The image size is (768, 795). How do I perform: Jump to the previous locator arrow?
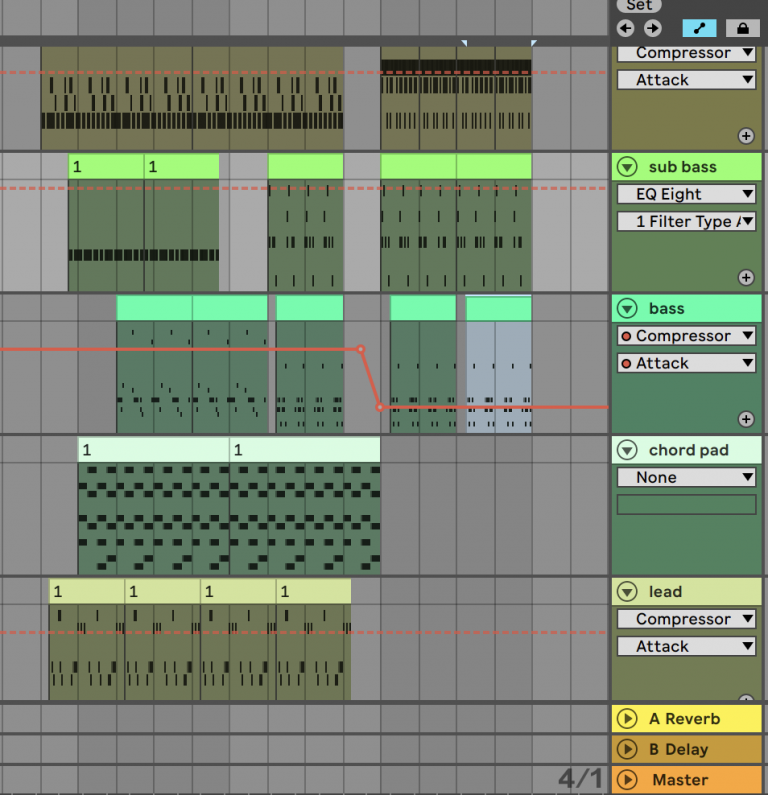tap(626, 28)
